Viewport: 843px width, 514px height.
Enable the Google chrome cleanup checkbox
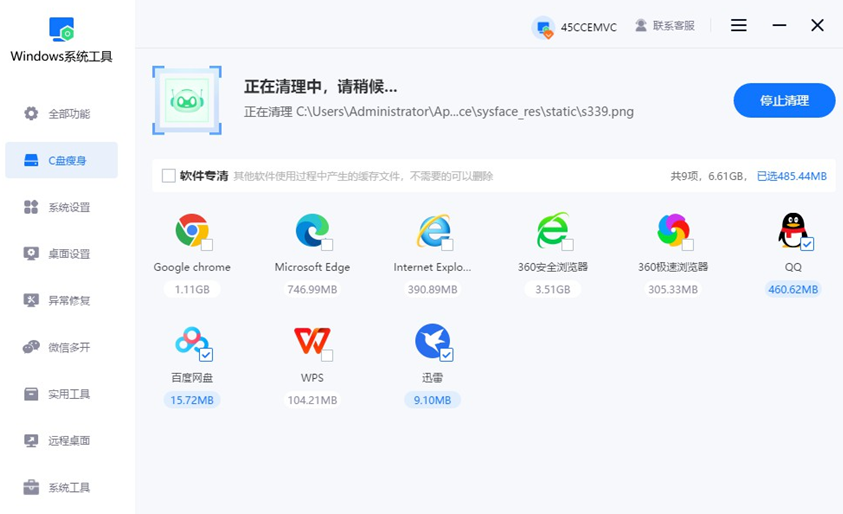point(207,245)
